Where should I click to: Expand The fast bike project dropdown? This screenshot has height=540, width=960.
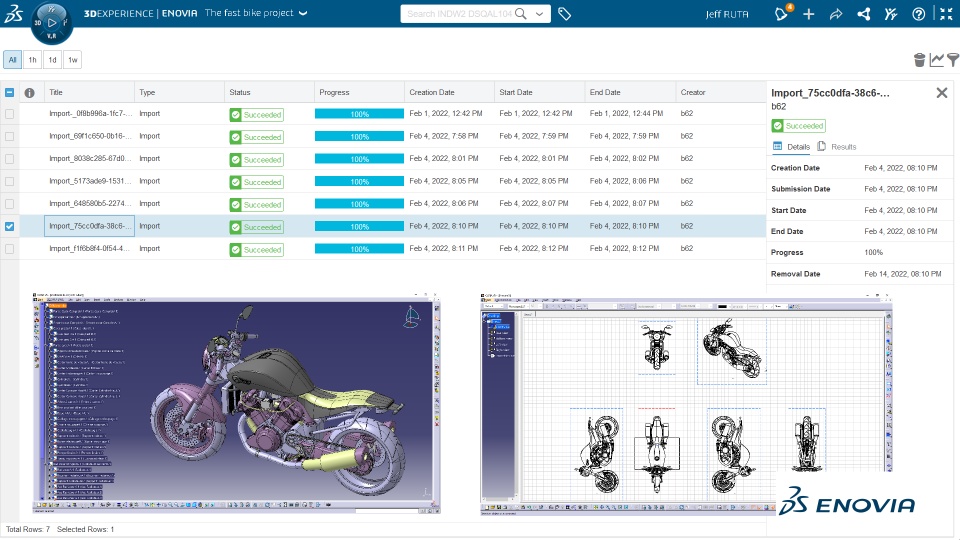pyautogui.click(x=303, y=13)
